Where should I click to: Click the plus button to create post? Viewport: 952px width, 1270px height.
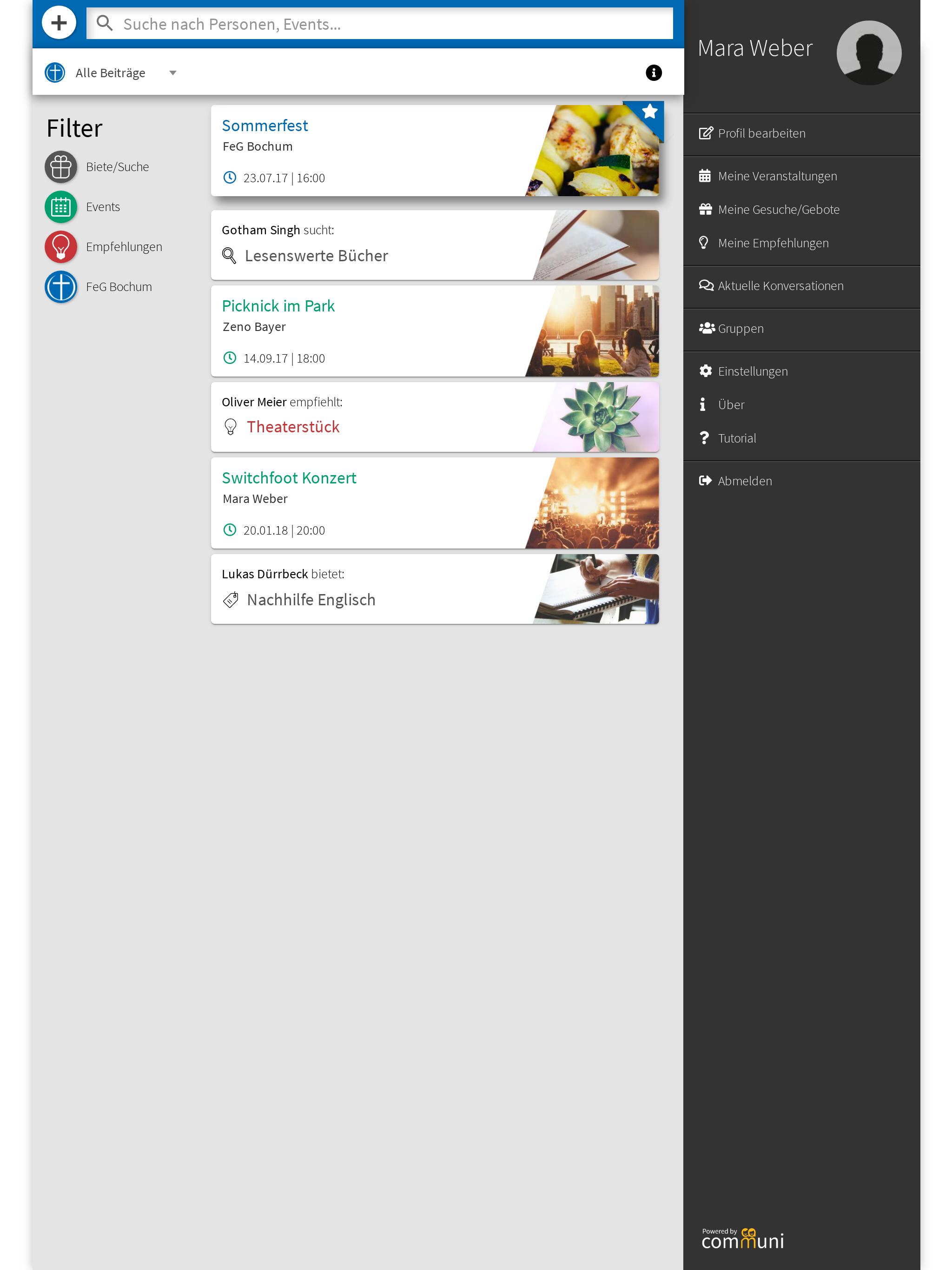(59, 23)
